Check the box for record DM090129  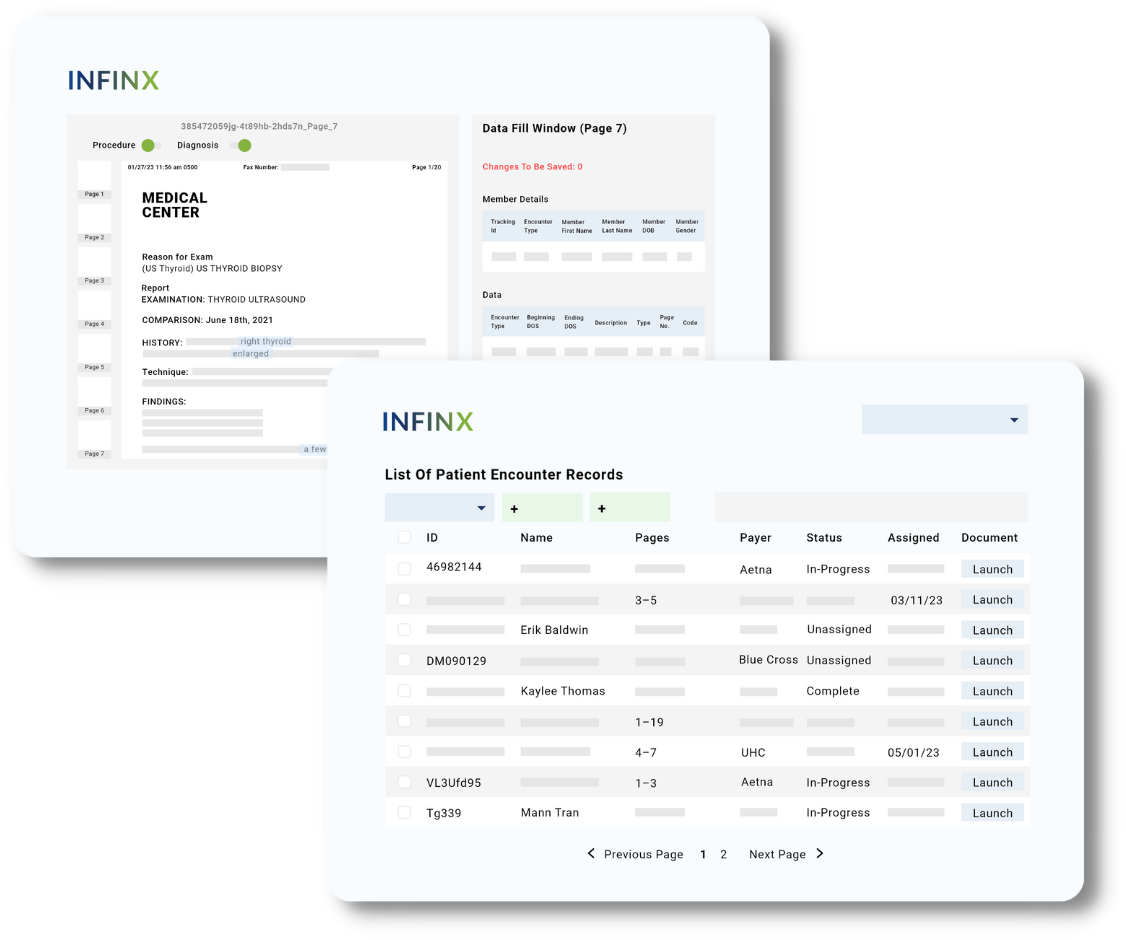coord(404,660)
